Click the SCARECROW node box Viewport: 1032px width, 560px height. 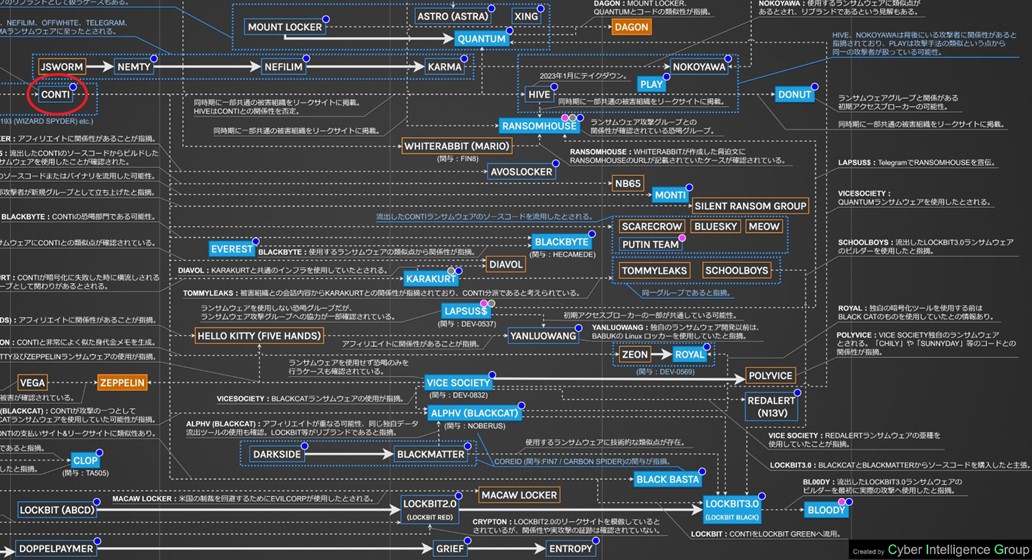tap(652, 226)
